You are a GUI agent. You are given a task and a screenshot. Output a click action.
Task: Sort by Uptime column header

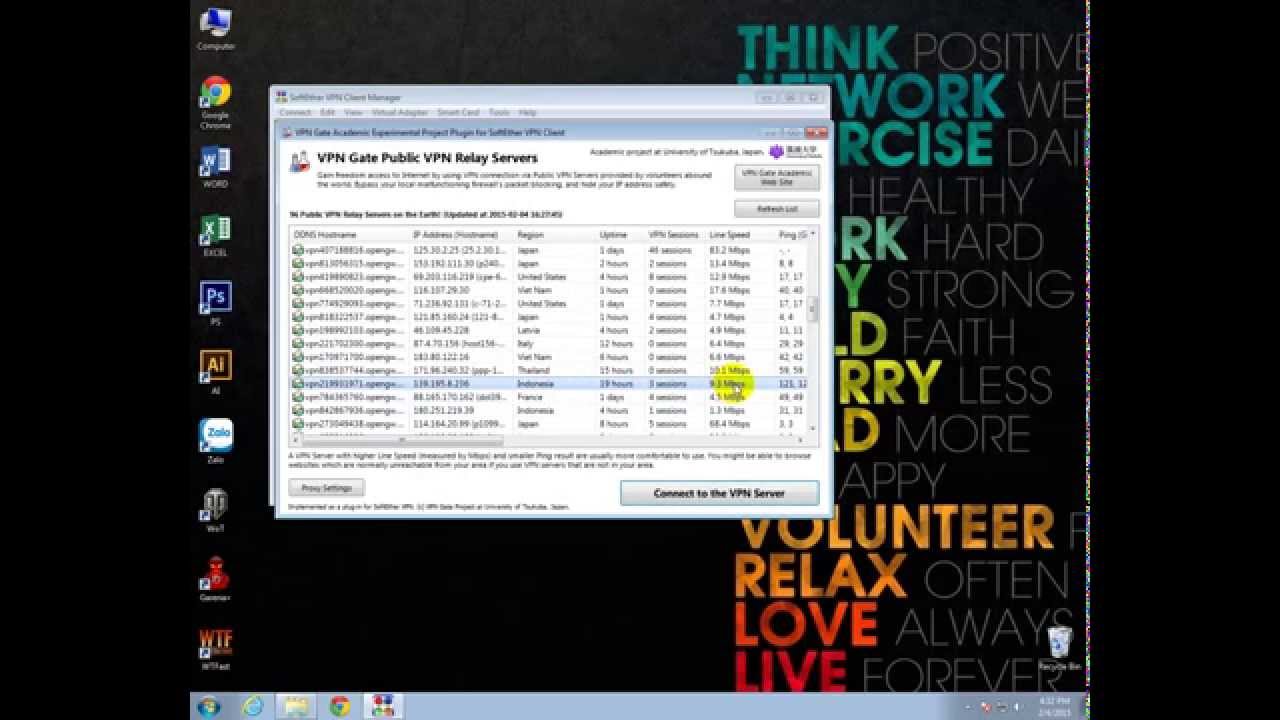click(621, 235)
